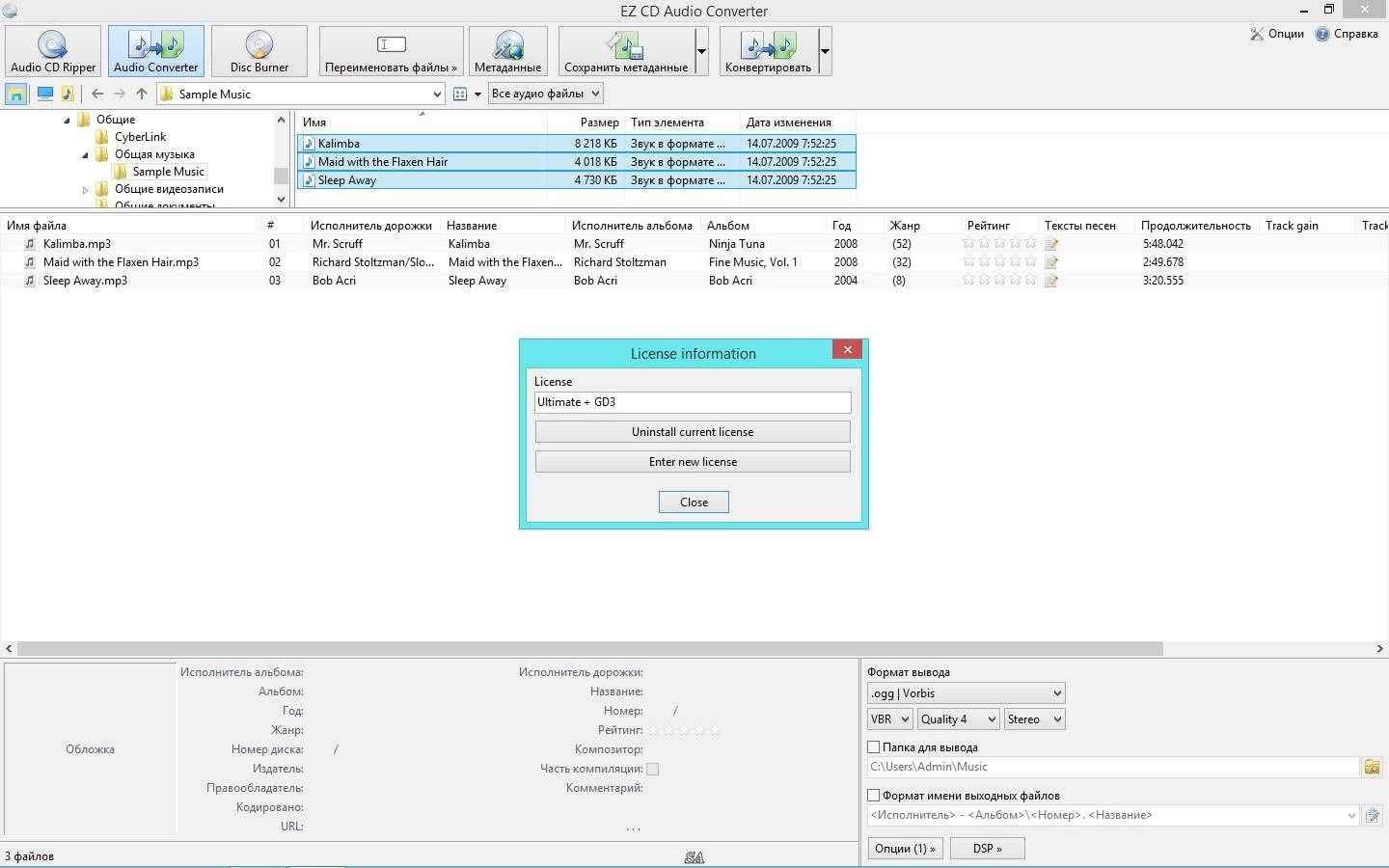
Task: Click the horizontal scrollbar of track list
Action: coord(589,649)
